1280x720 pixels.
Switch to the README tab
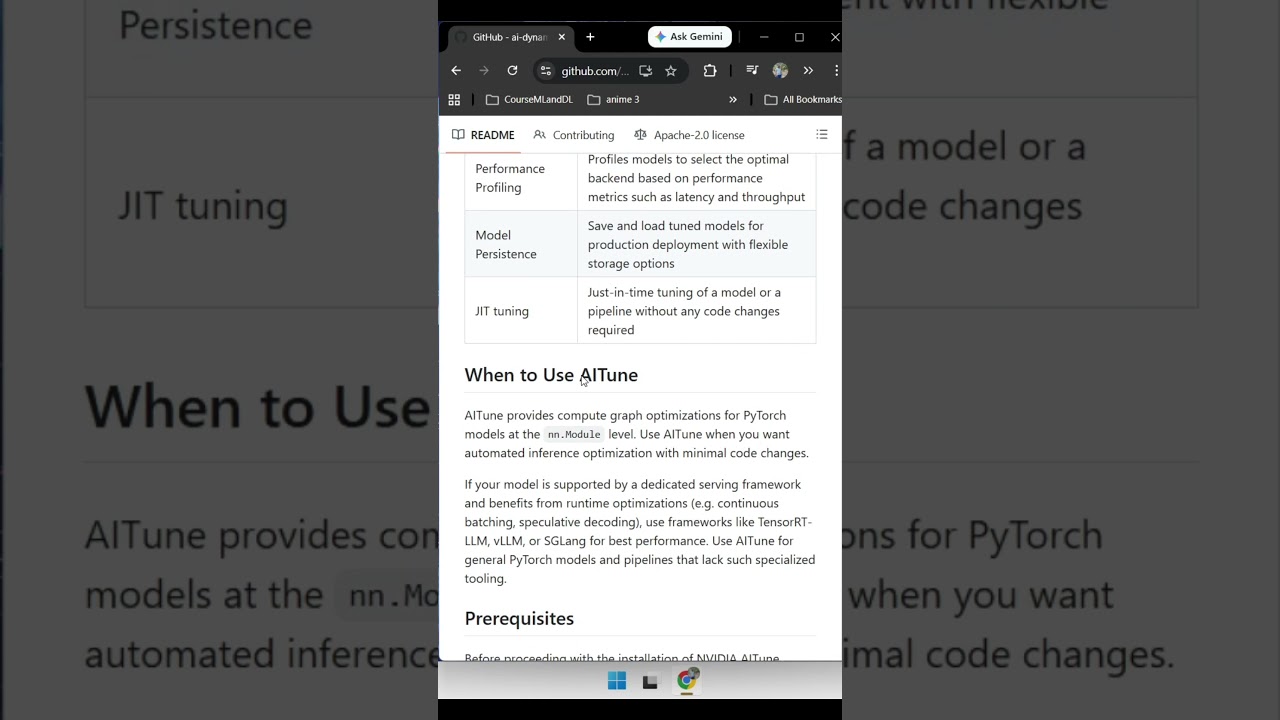(483, 135)
